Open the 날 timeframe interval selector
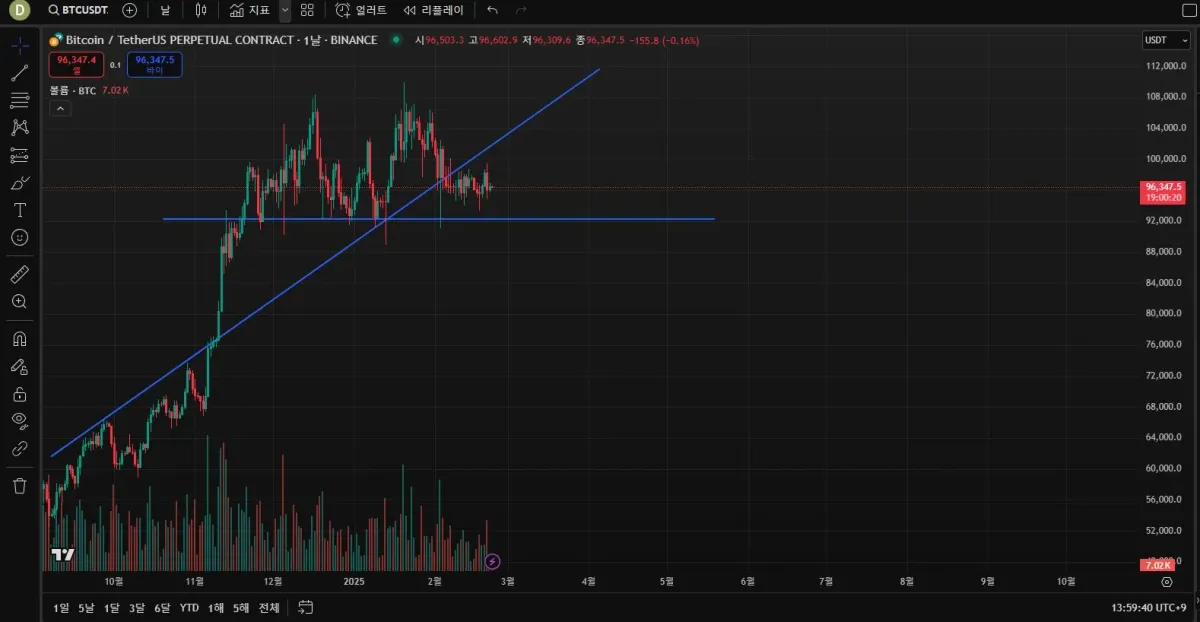This screenshot has height=622, width=1200. pos(165,10)
